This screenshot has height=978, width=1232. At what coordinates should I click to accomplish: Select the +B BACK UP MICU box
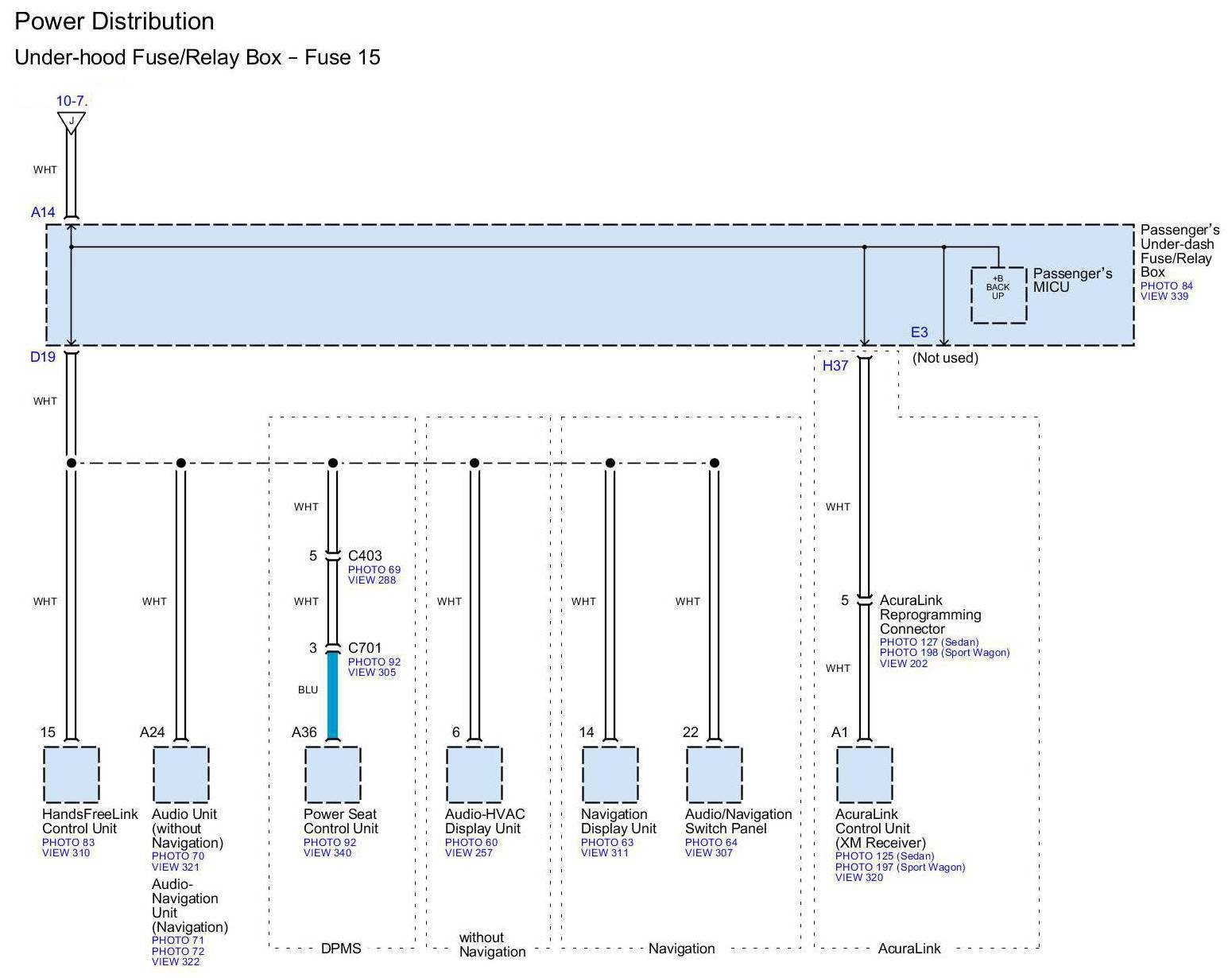click(998, 295)
